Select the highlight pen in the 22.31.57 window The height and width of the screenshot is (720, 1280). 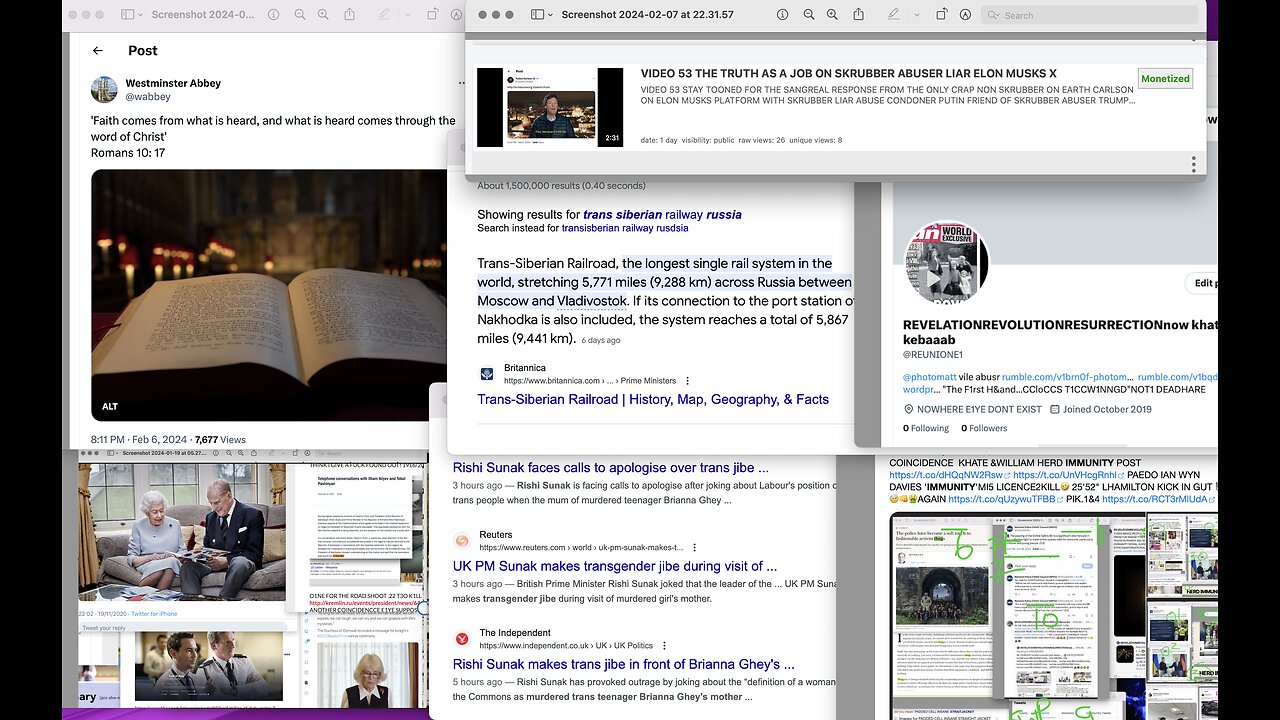893,15
